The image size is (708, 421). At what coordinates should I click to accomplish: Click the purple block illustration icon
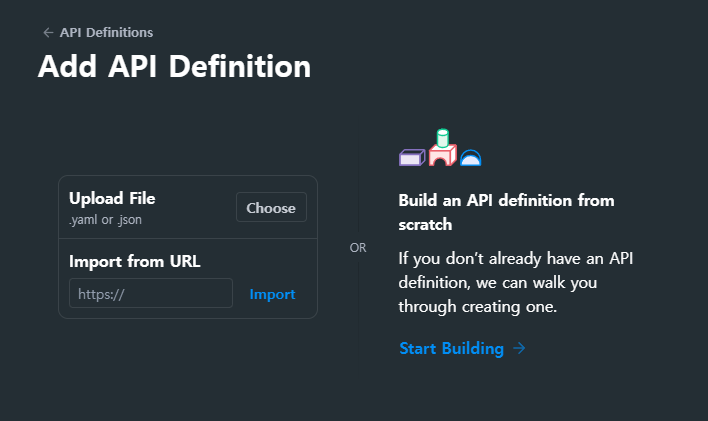(411, 157)
